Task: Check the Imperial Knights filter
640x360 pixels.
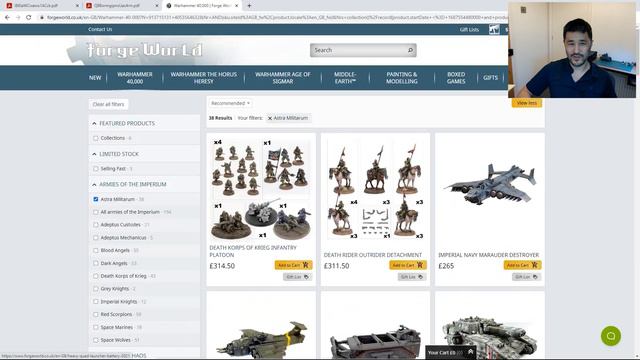Action: pos(96,302)
